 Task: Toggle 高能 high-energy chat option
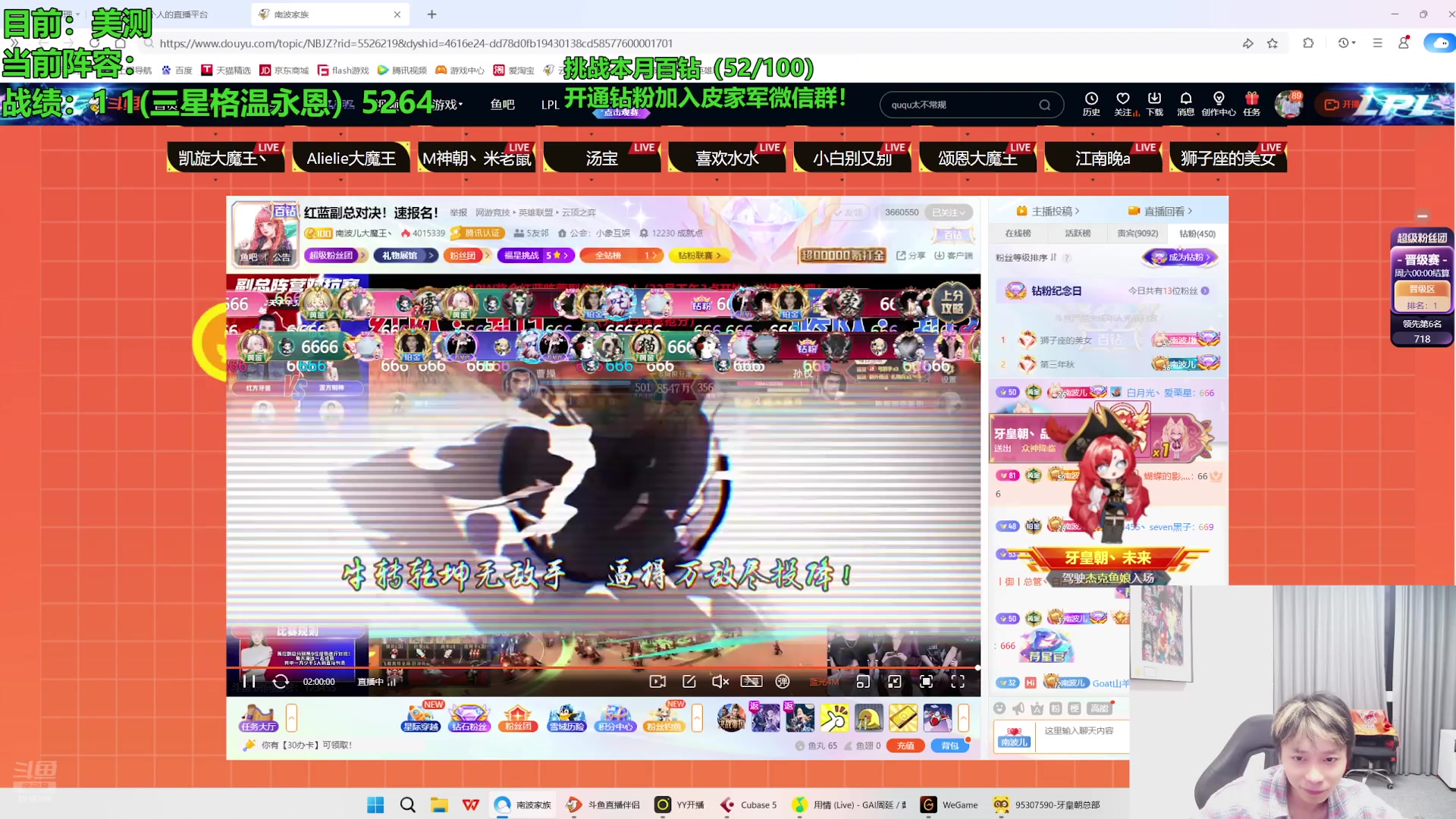tap(1099, 708)
